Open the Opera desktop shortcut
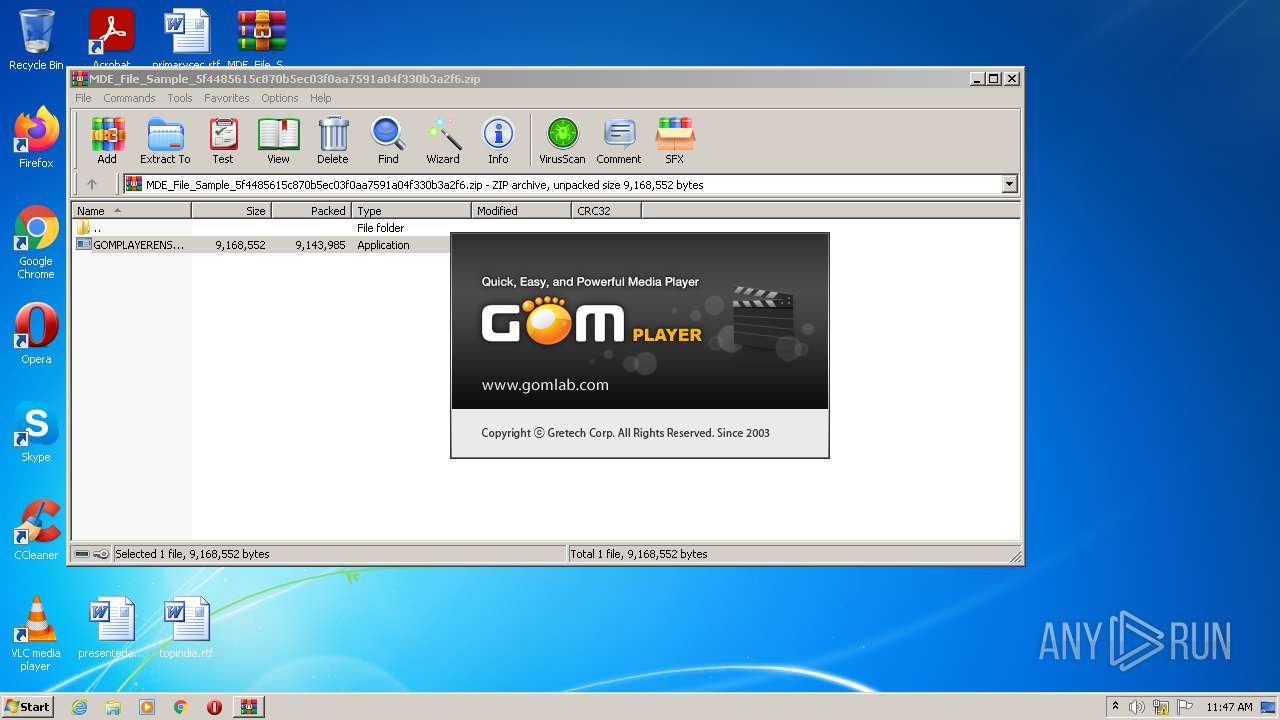This screenshot has width=1280, height=720. (36, 334)
